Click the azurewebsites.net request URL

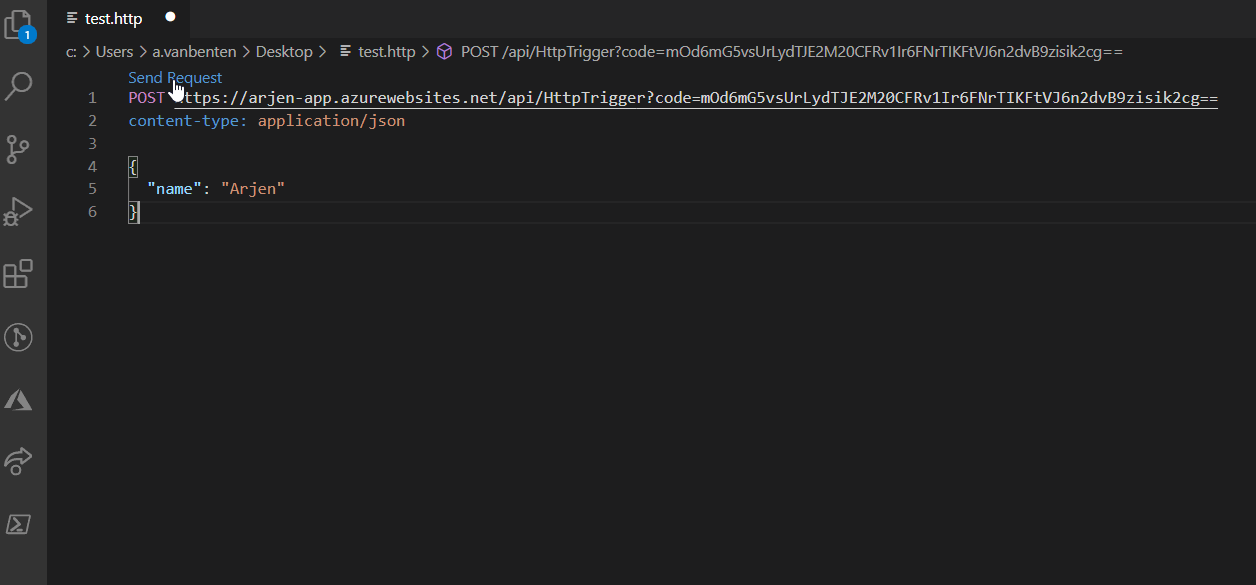pyautogui.click(x=696, y=98)
